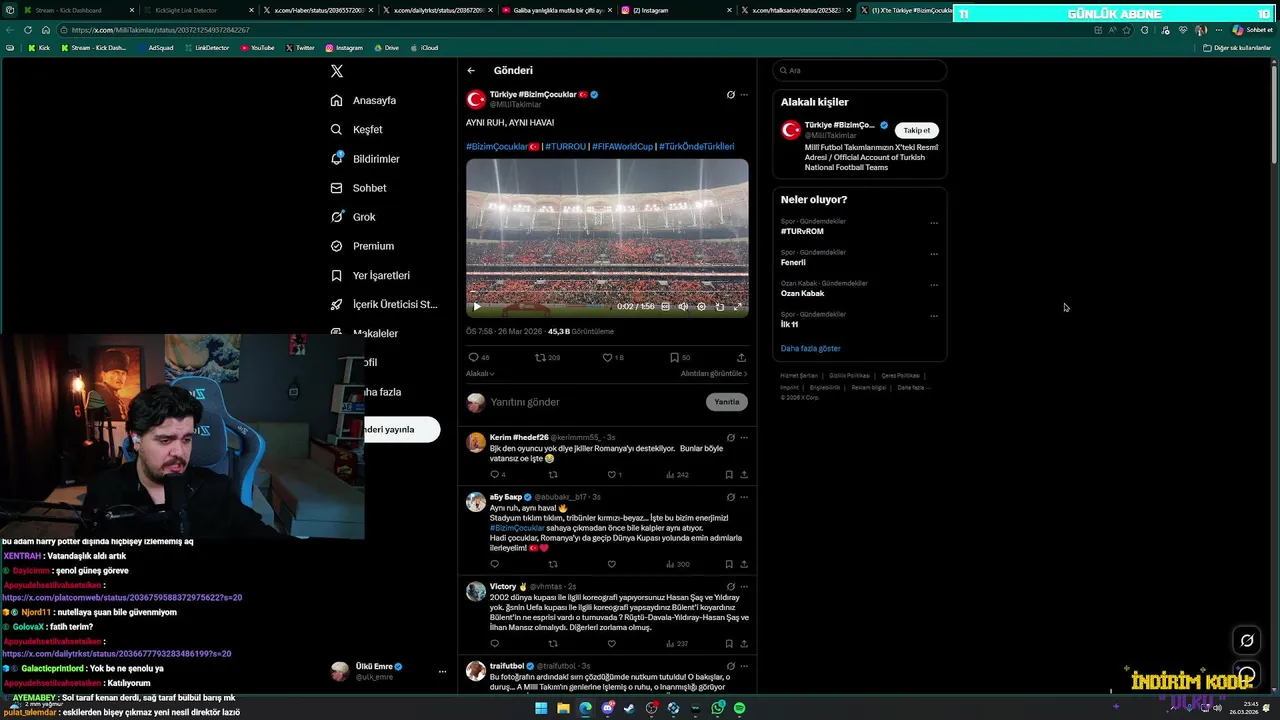Open Alıntıları görüntüle link
1280x720 pixels.
714,374
